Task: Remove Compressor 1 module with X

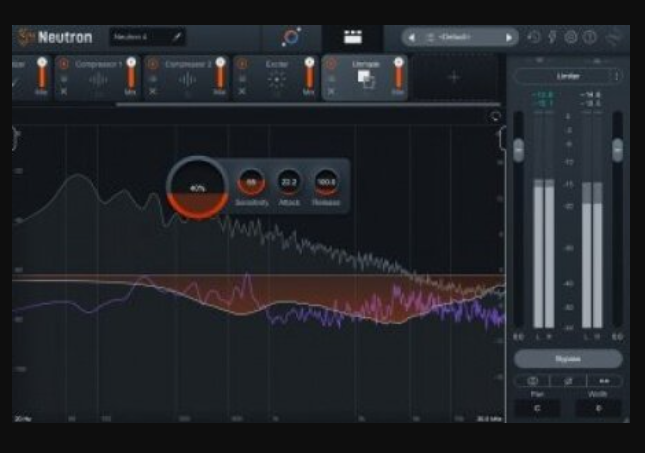Action: (64, 91)
